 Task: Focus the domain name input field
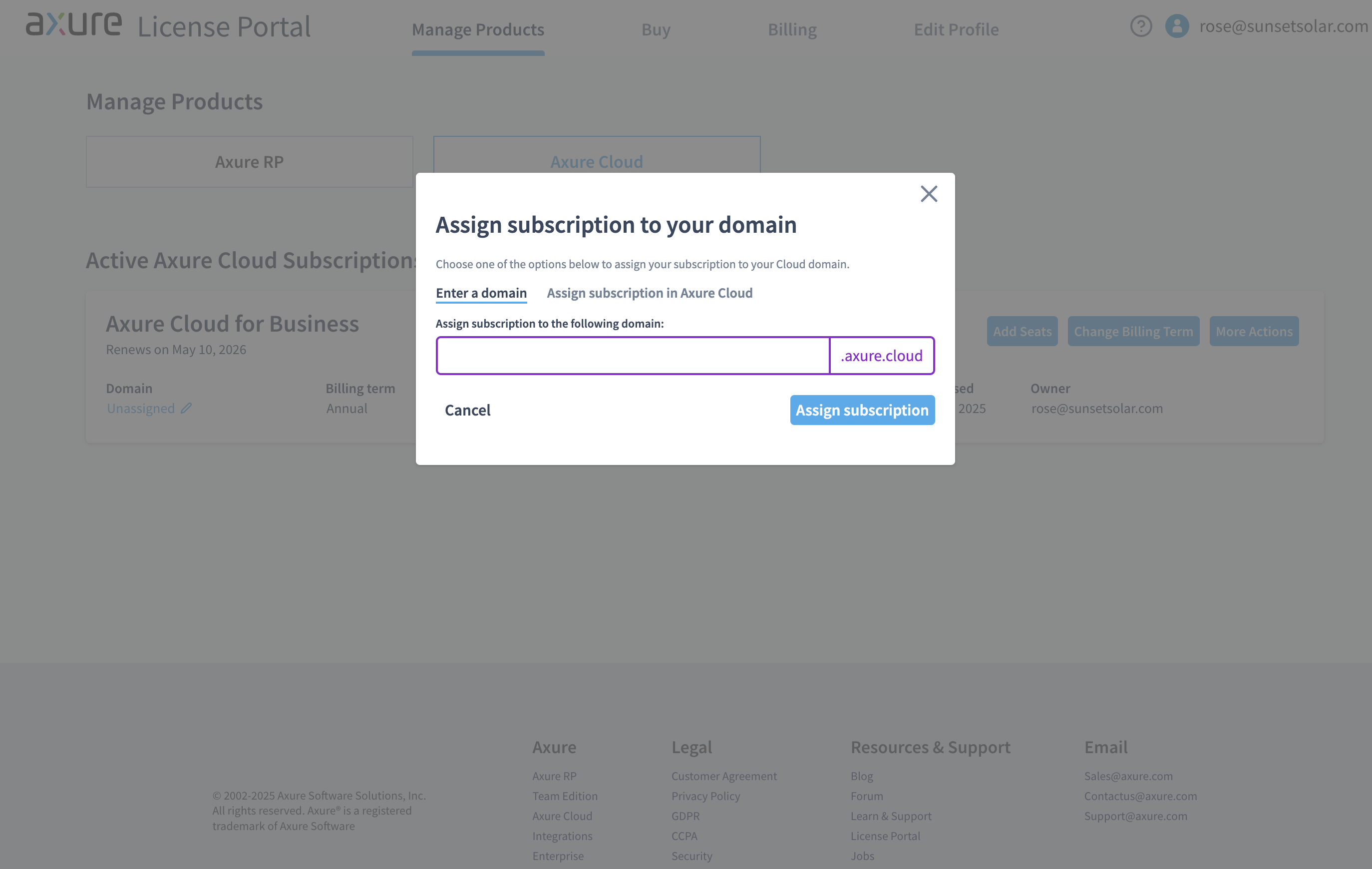click(633, 356)
